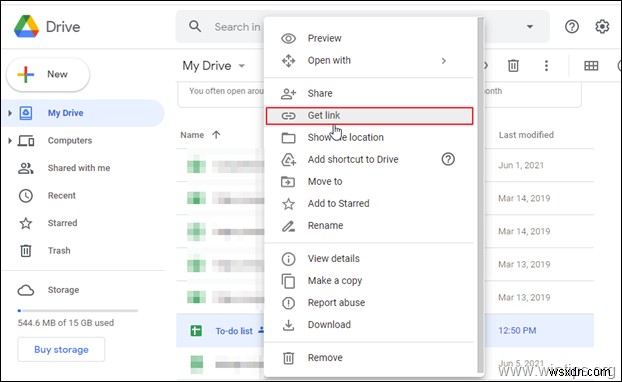Choose Add to Starred
The height and width of the screenshot is (382, 622).
(x=369, y=203)
